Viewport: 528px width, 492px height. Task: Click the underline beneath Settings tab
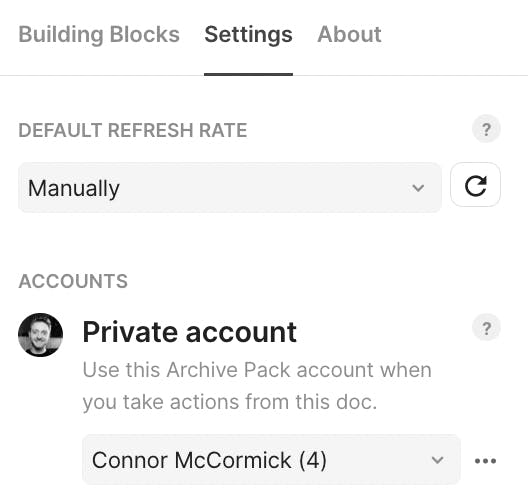248,74
